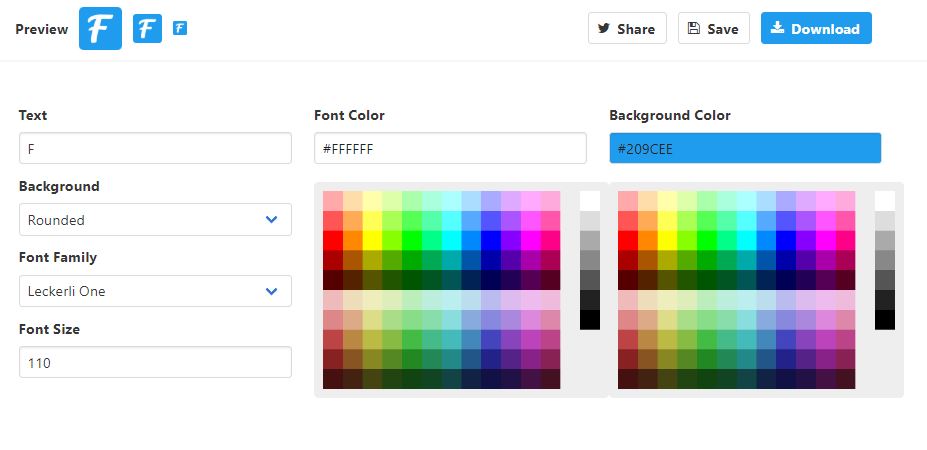This screenshot has height=450, width=927.
Task: Select pure blue in Background Color palette
Action: coord(786,240)
